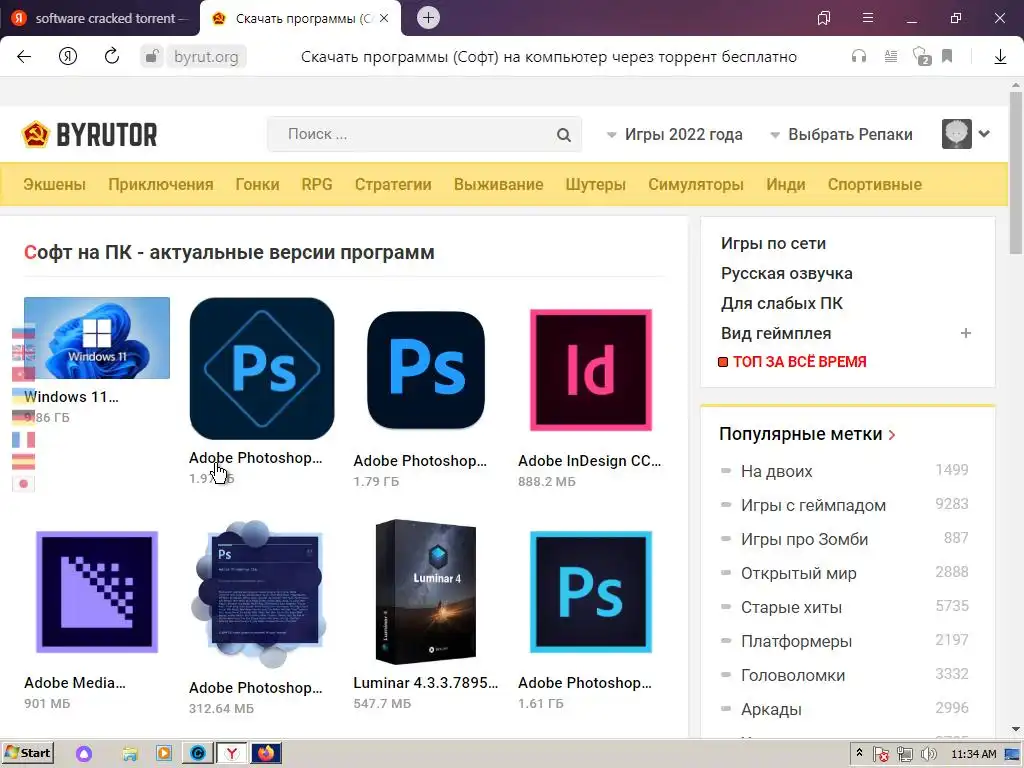Go back with the browser back arrow
Image resolution: width=1024 pixels, height=768 pixels.
(24, 57)
